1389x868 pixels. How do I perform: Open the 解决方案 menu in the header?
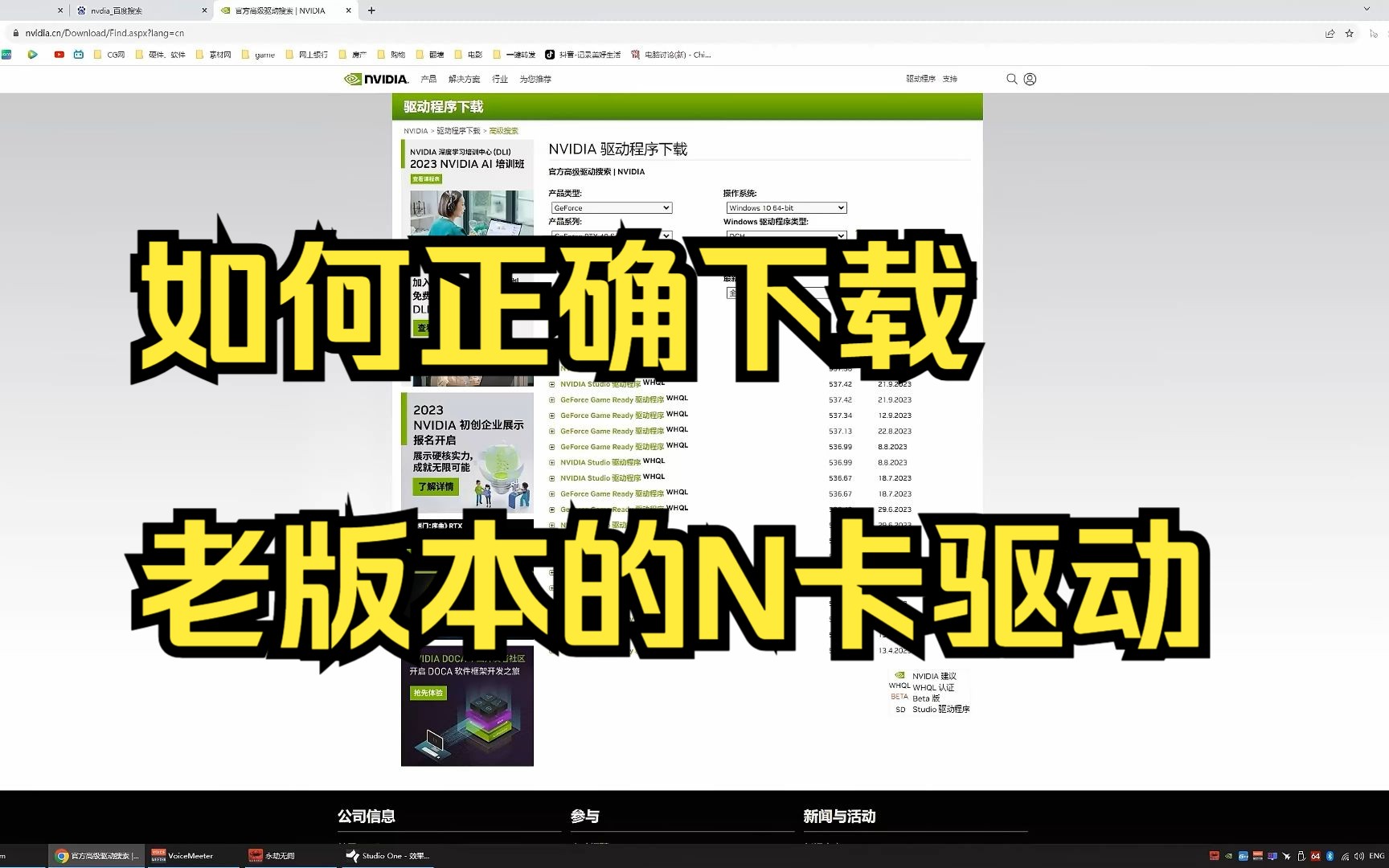(x=464, y=79)
